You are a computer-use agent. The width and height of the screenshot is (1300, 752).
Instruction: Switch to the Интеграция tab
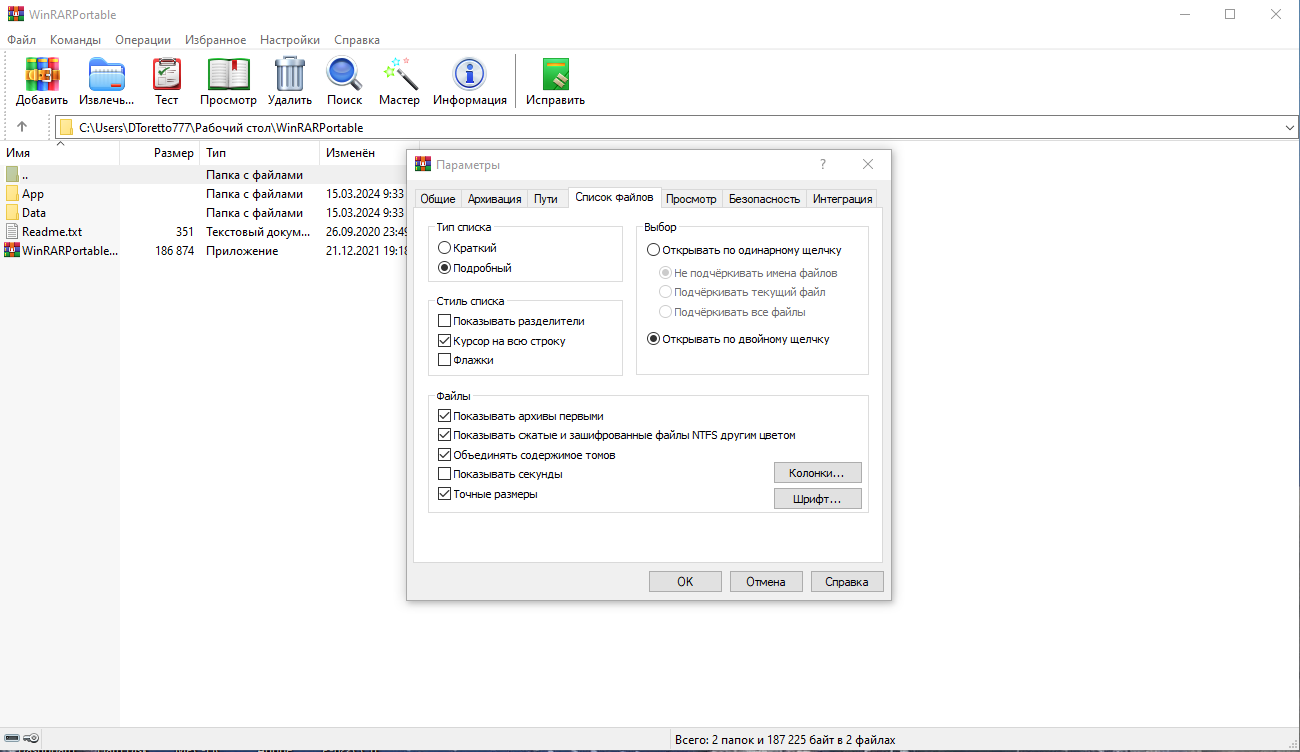pyautogui.click(x=842, y=199)
